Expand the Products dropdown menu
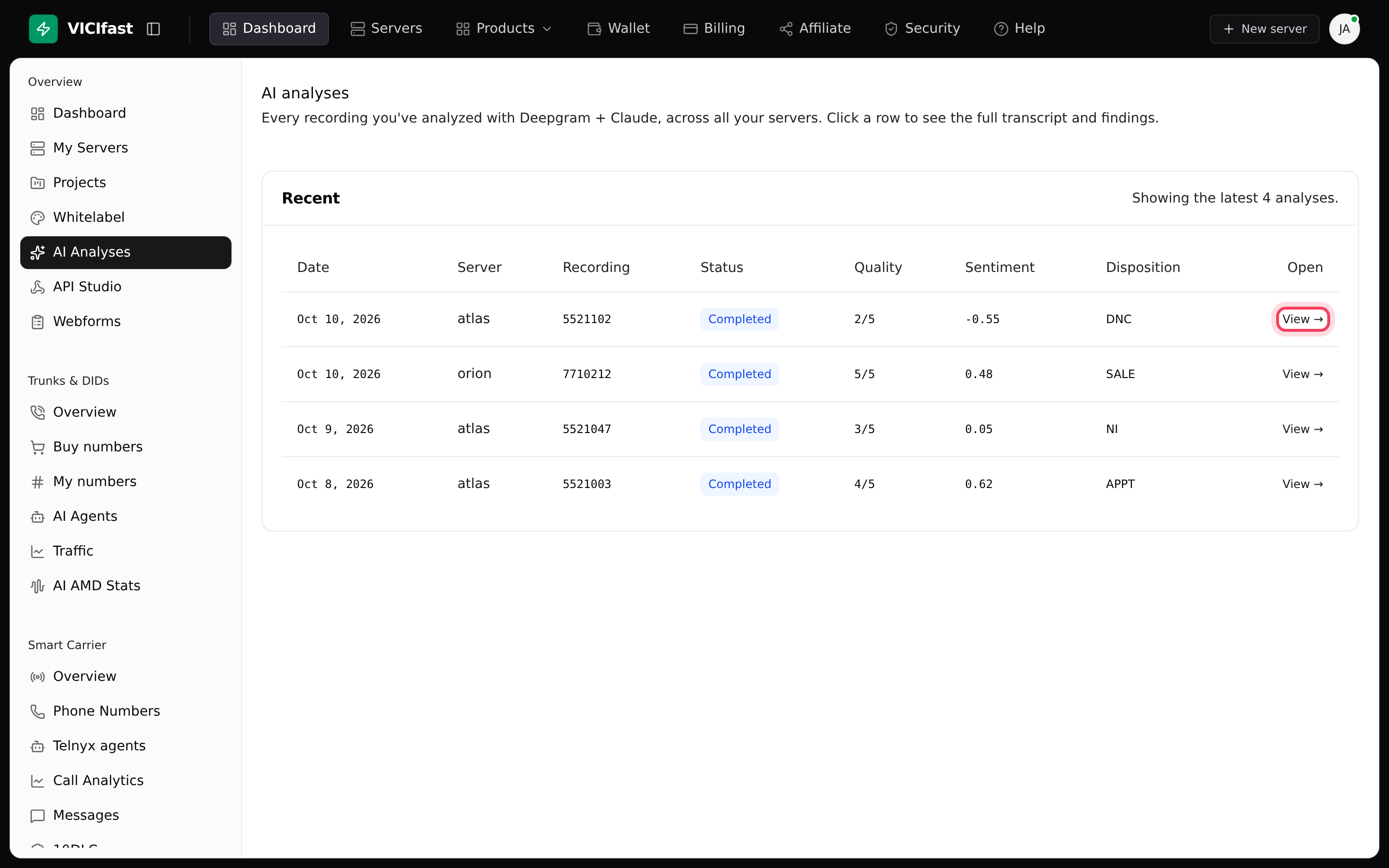Image resolution: width=1389 pixels, height=868 pixels. pos(504,29)
